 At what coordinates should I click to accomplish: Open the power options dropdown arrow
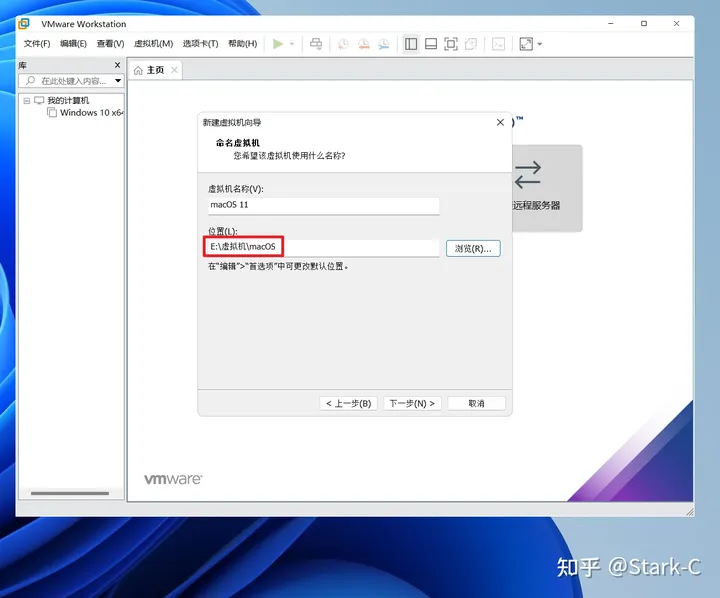[292, 44]
